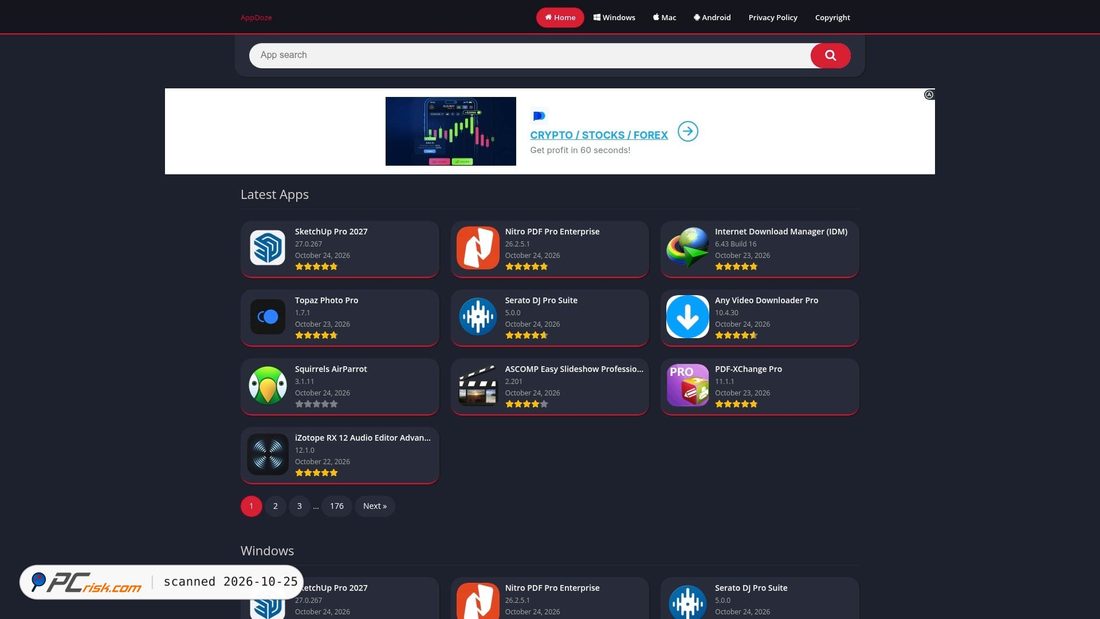Open the Copyright page
This screenshot has height=619, width=1100.
(832, 18)
